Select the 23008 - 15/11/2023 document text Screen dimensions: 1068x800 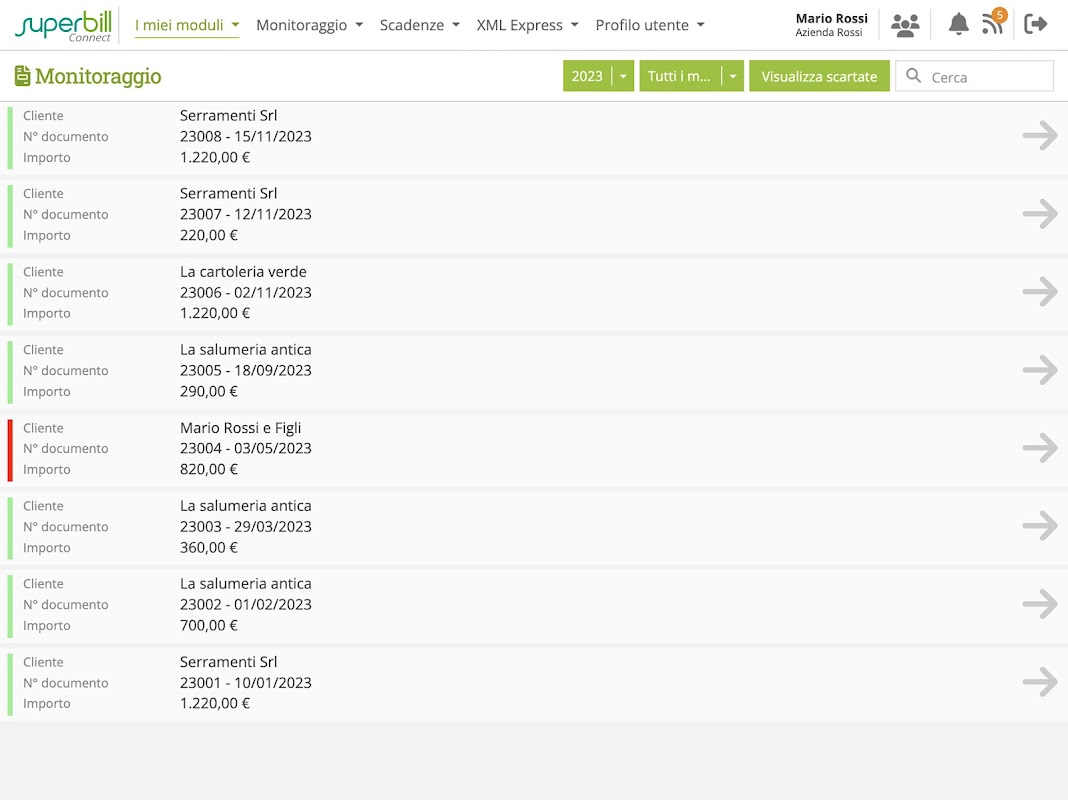246,136
